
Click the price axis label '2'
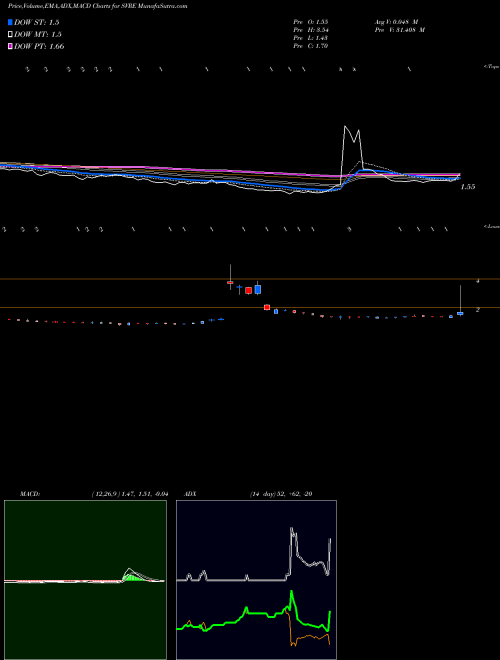point(478,310)
